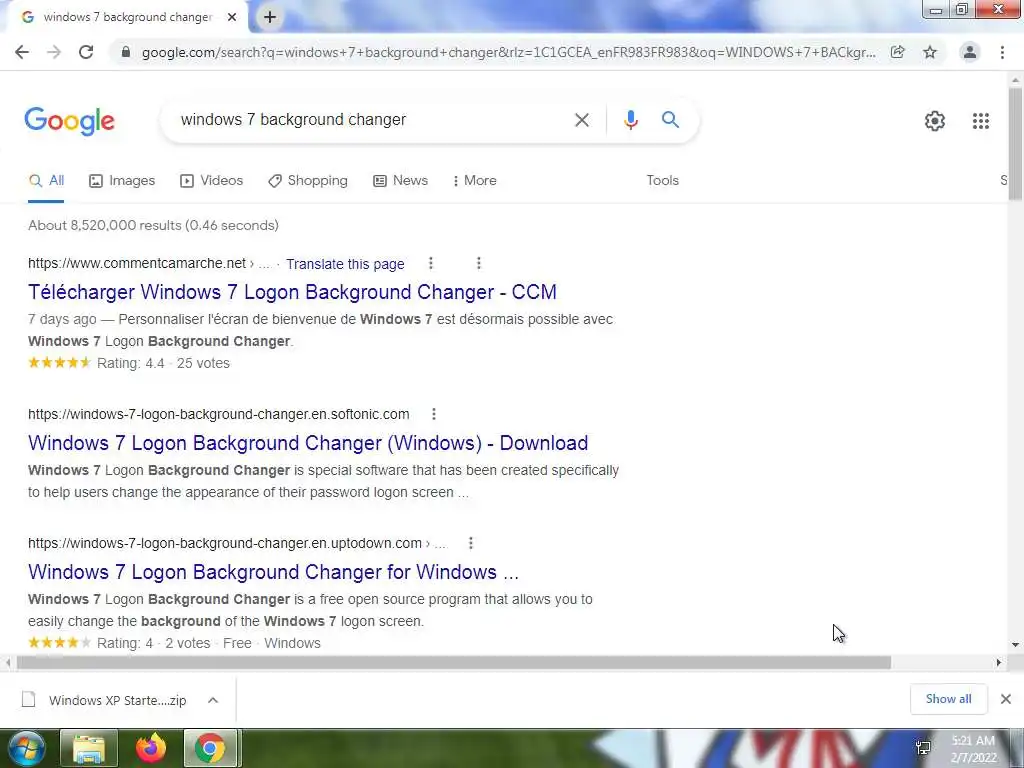Click 'About 8,520,000 results' text
The width and height of the screenshot is (1024, 768).
[105, 225]
